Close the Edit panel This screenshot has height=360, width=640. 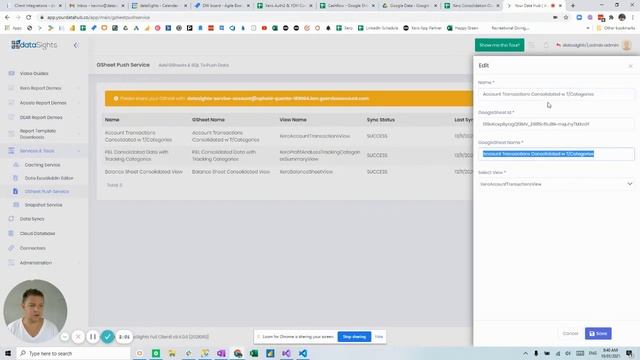[630, 66]
